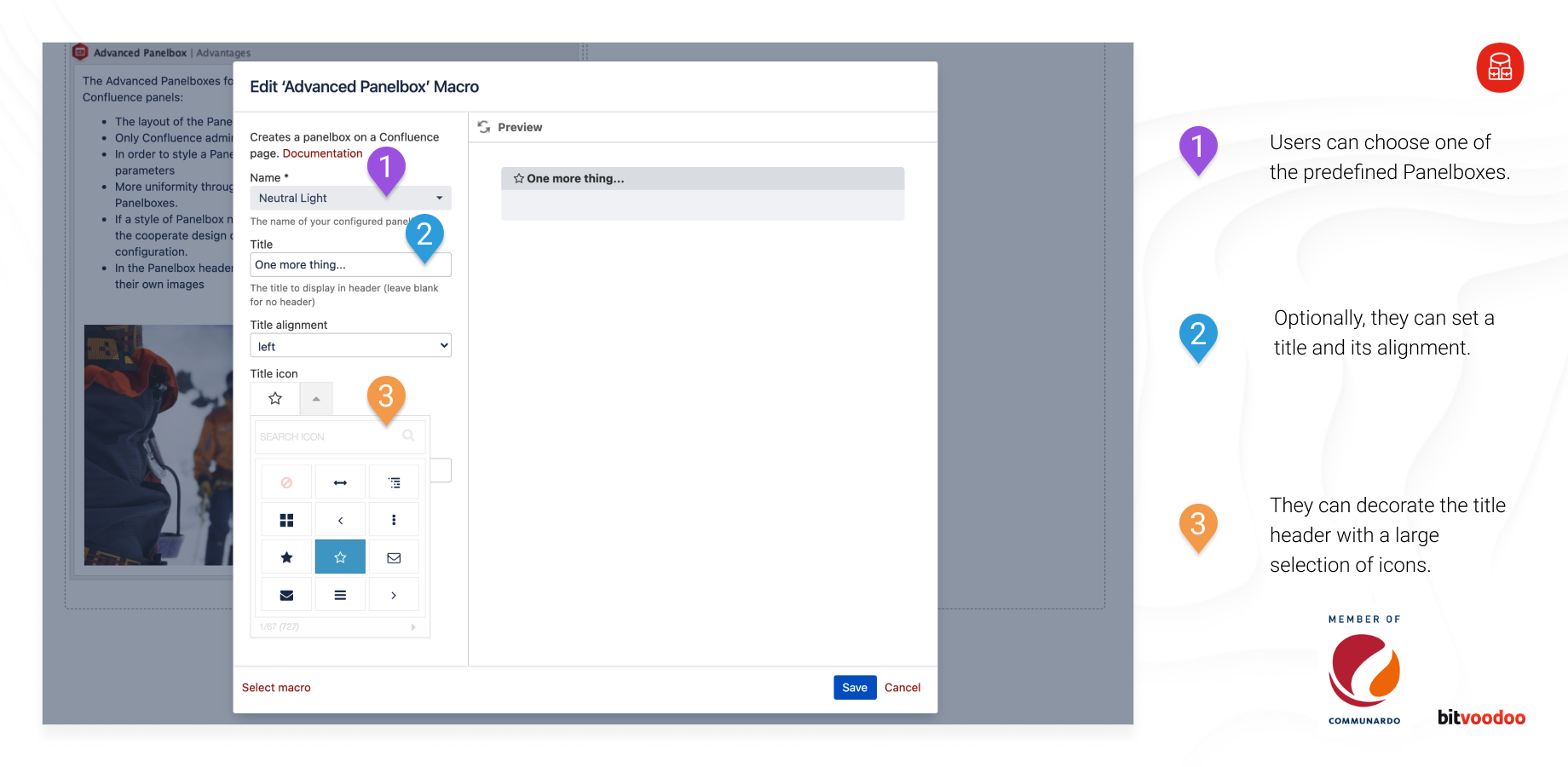Select the vertical ellipsis icon
This screenshot has height=767, width=1568.
[394, 519]
